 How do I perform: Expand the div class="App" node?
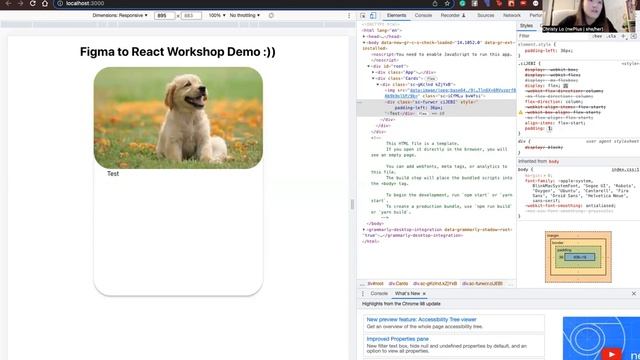(x=373, y=72)
